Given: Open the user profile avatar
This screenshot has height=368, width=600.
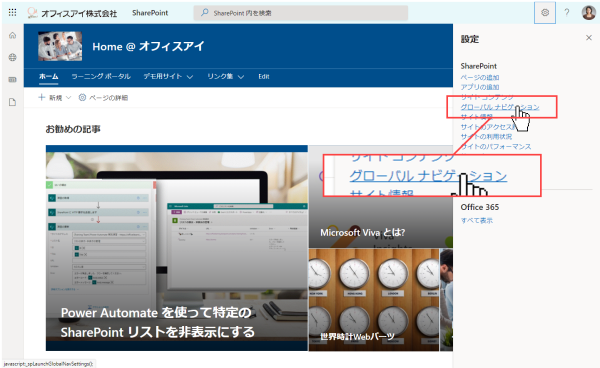Looking at the screenshot, I should tap(589, 13).
